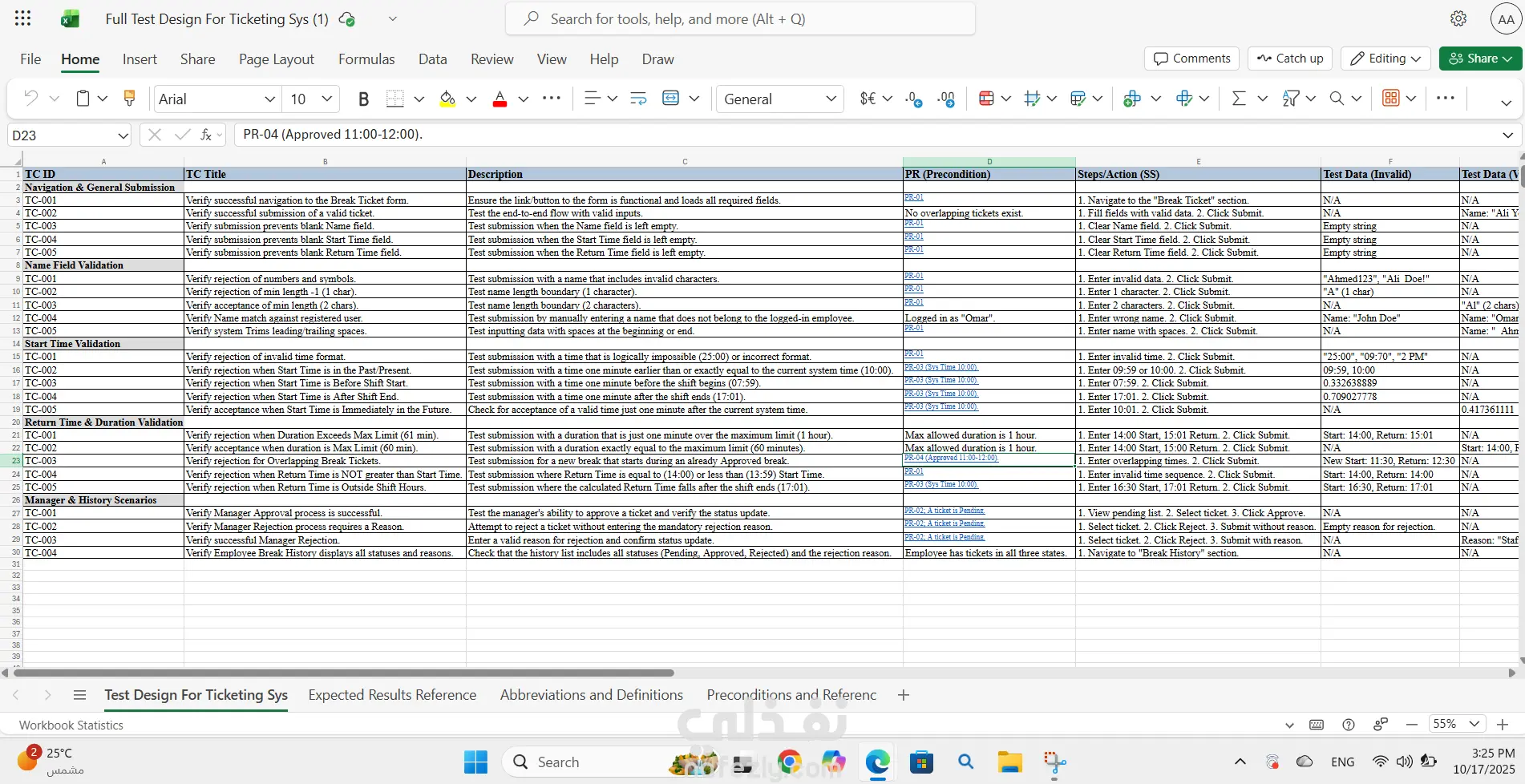Click the decrease decimal icon
1525x784 pixels.
click(x=913, y=99)
